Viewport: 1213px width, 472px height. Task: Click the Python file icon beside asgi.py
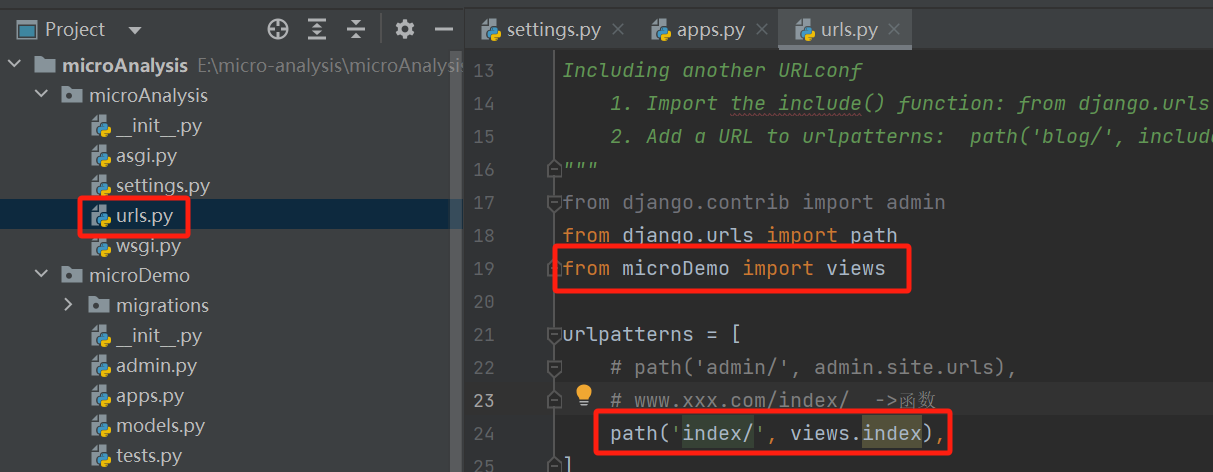coord(100,156)
